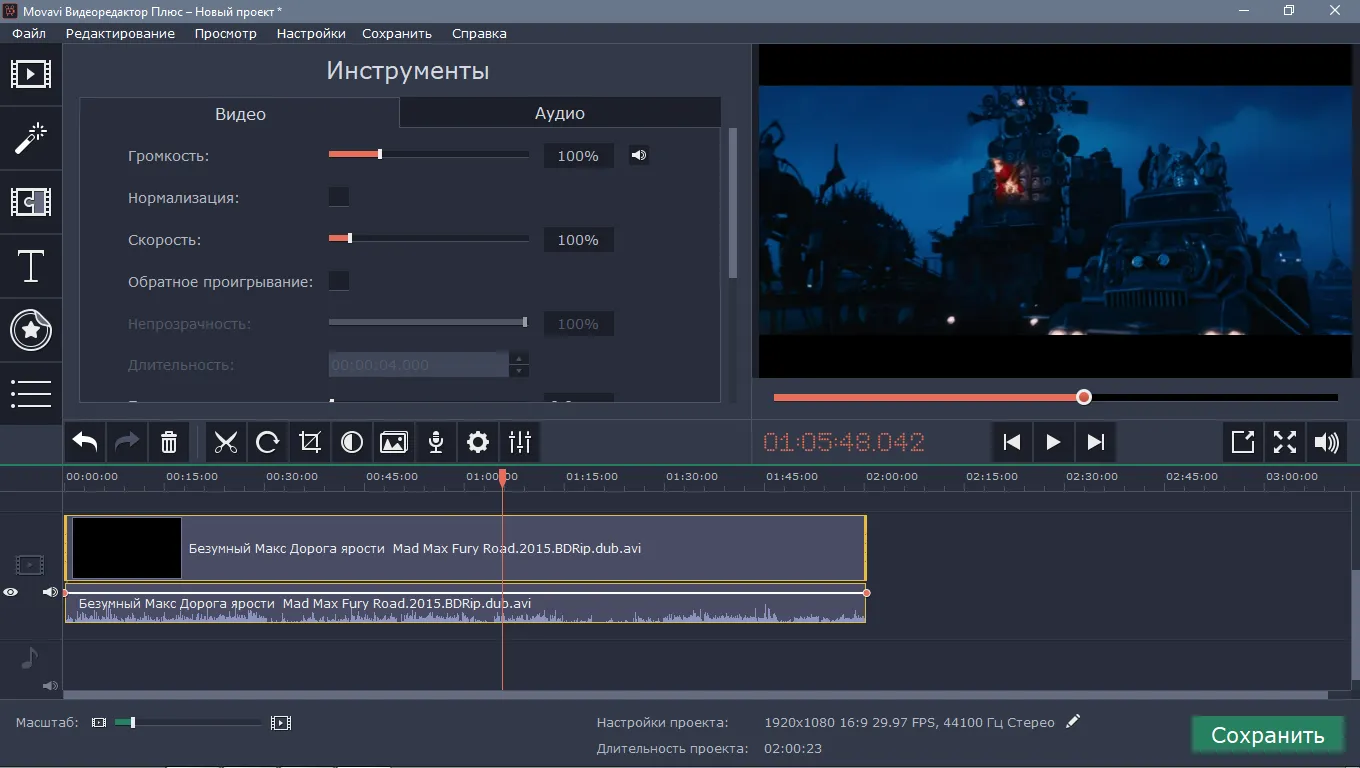
Task: Click the Record audio microphone icon
Action: coord(436,442)
